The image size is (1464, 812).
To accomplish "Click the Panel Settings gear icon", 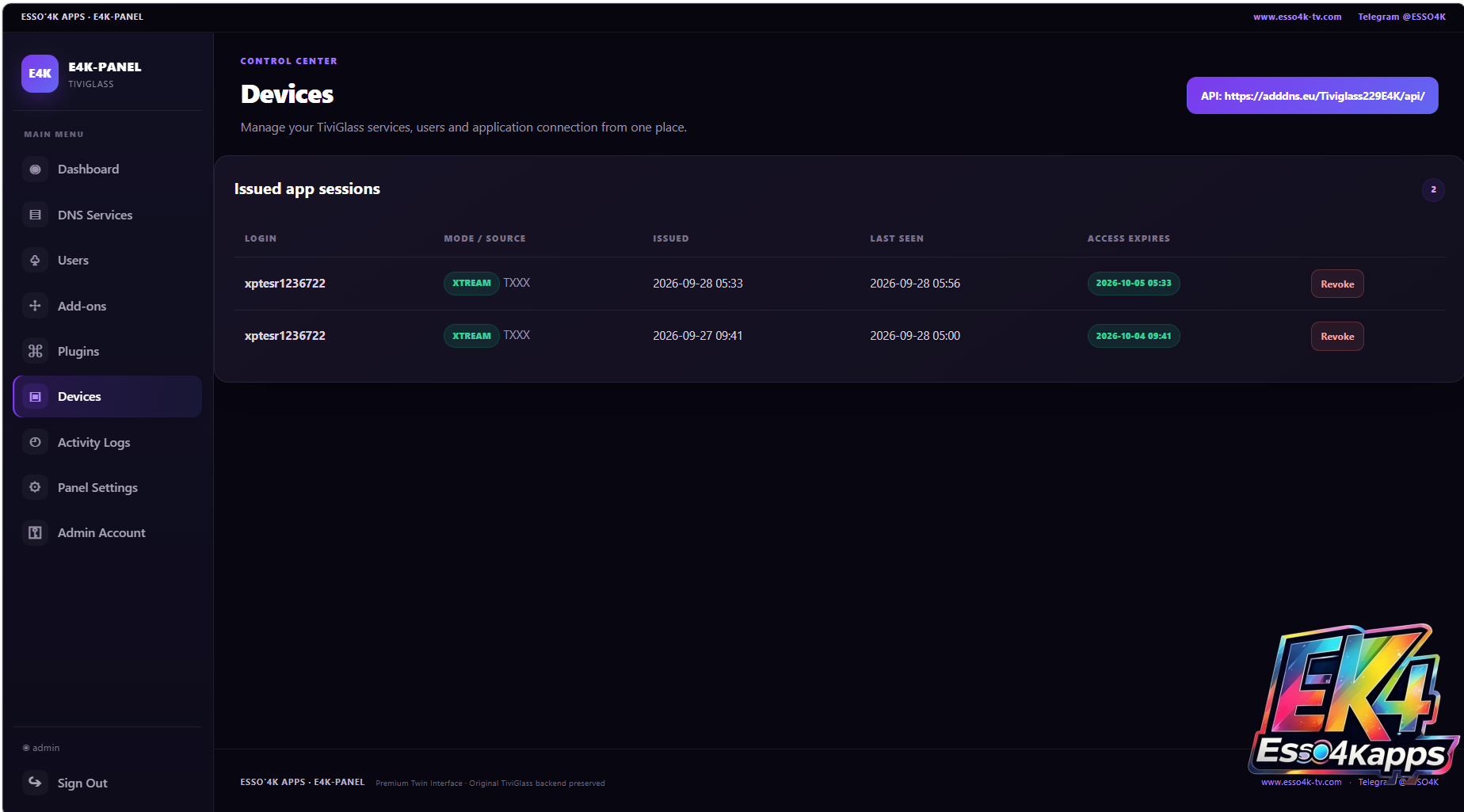I will (35, 487).
